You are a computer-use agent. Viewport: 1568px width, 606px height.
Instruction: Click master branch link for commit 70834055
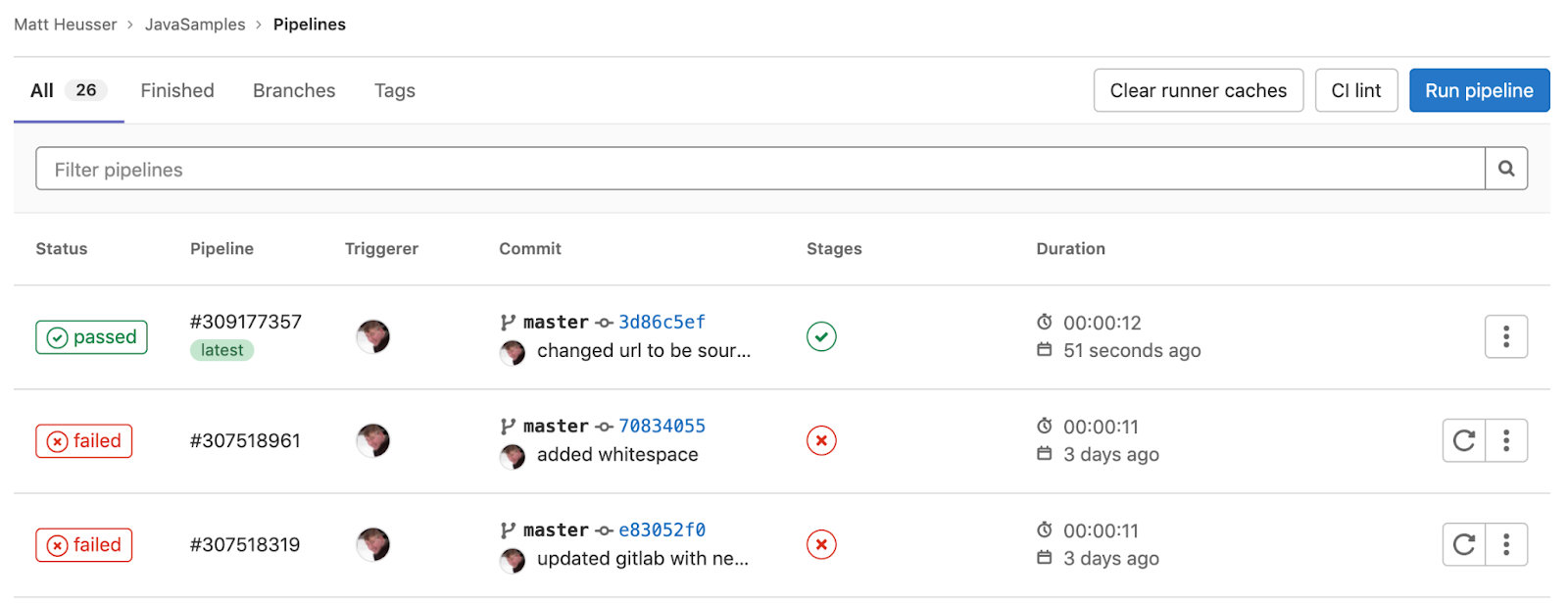point(556,426)
